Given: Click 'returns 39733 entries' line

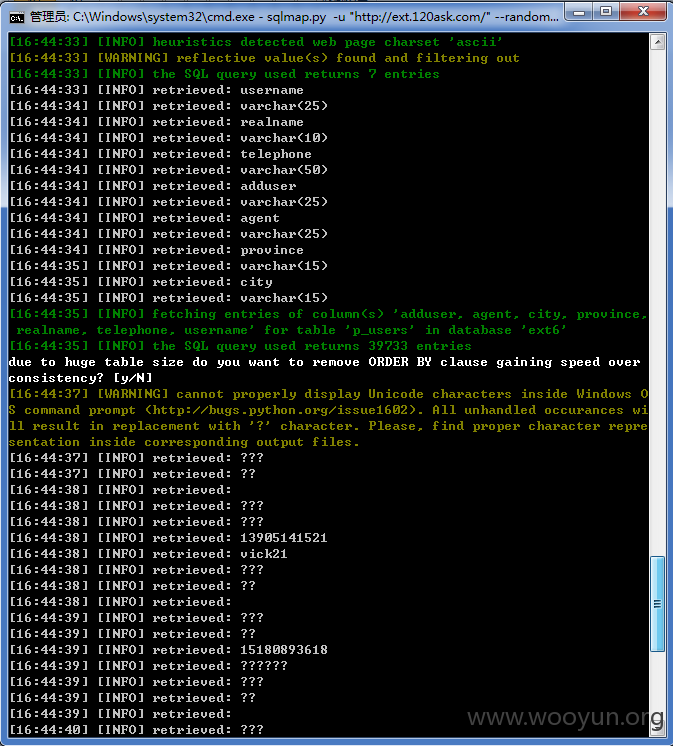Looking at the screenshot, I should point(240,346).
